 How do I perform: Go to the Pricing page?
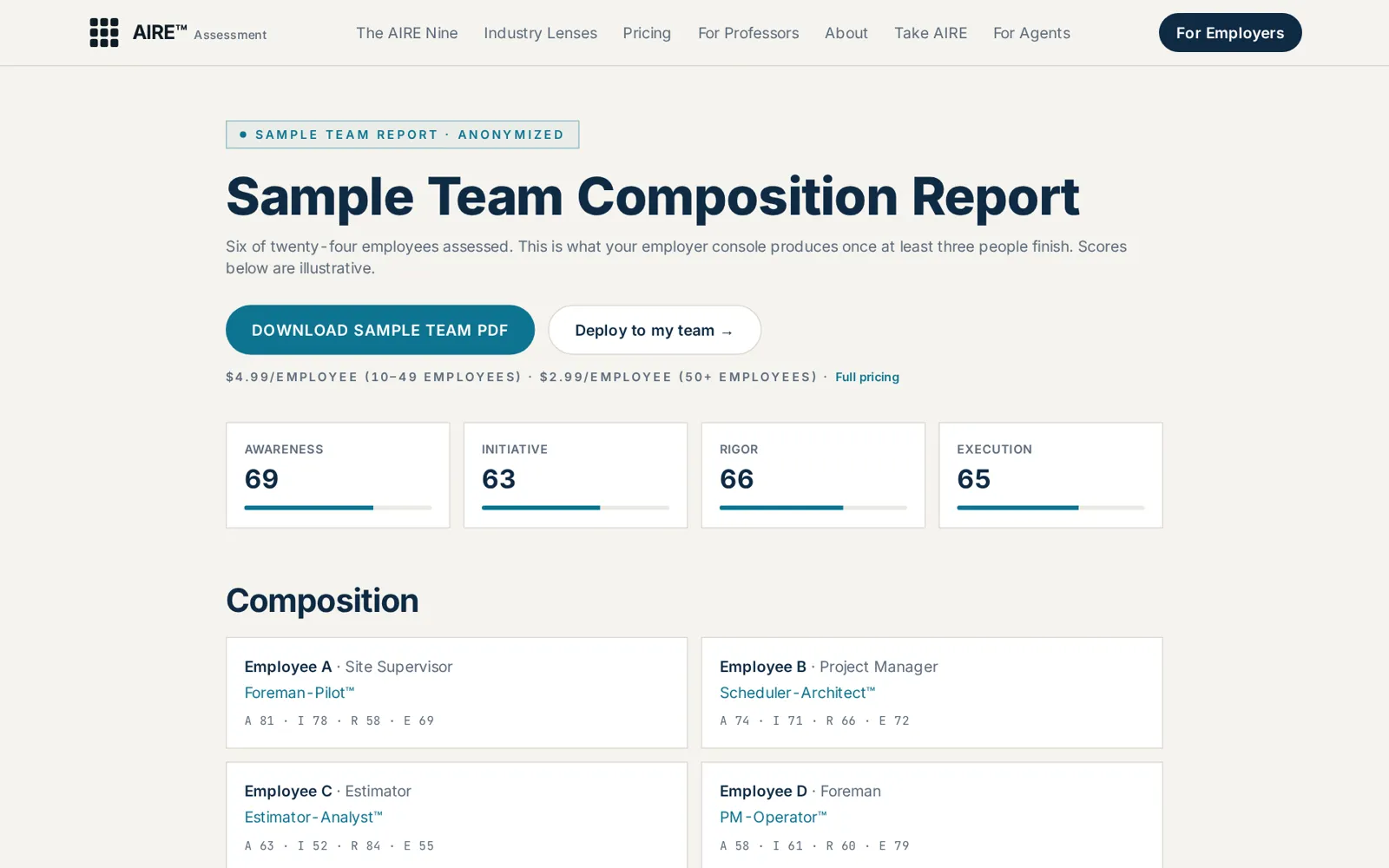[x=647, y=33]
